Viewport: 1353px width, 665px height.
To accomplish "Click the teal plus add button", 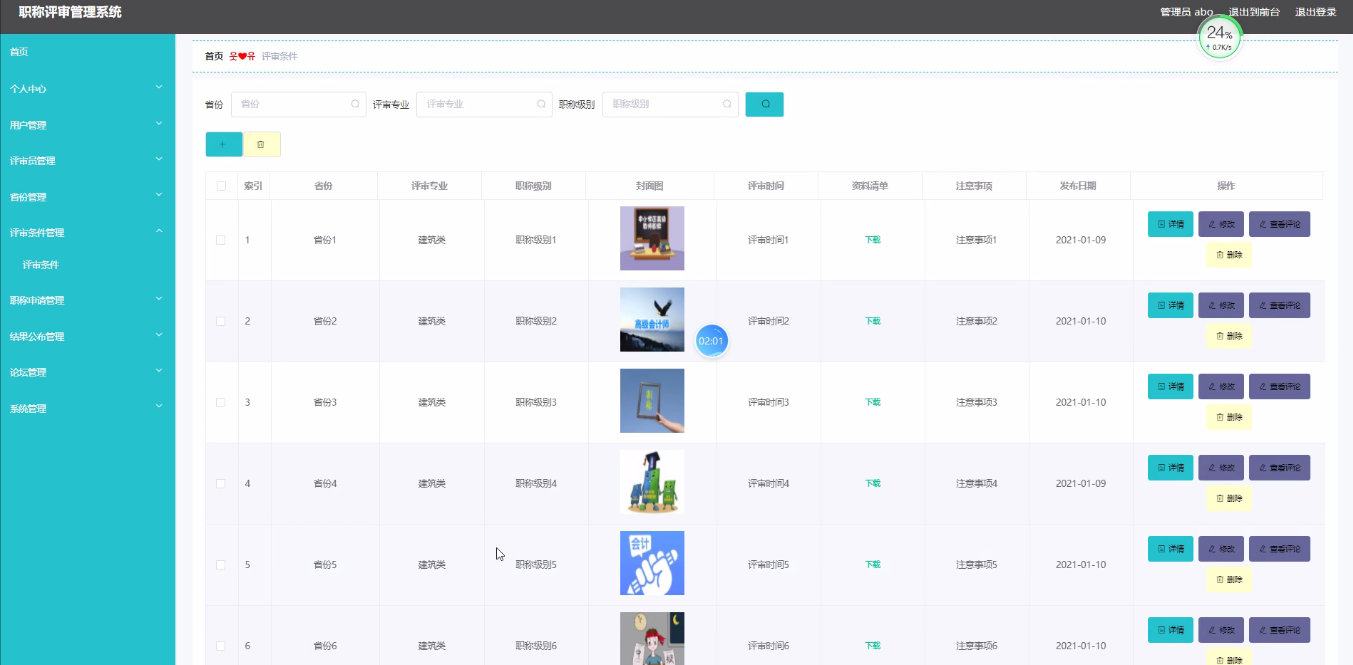I will [224, 144].
